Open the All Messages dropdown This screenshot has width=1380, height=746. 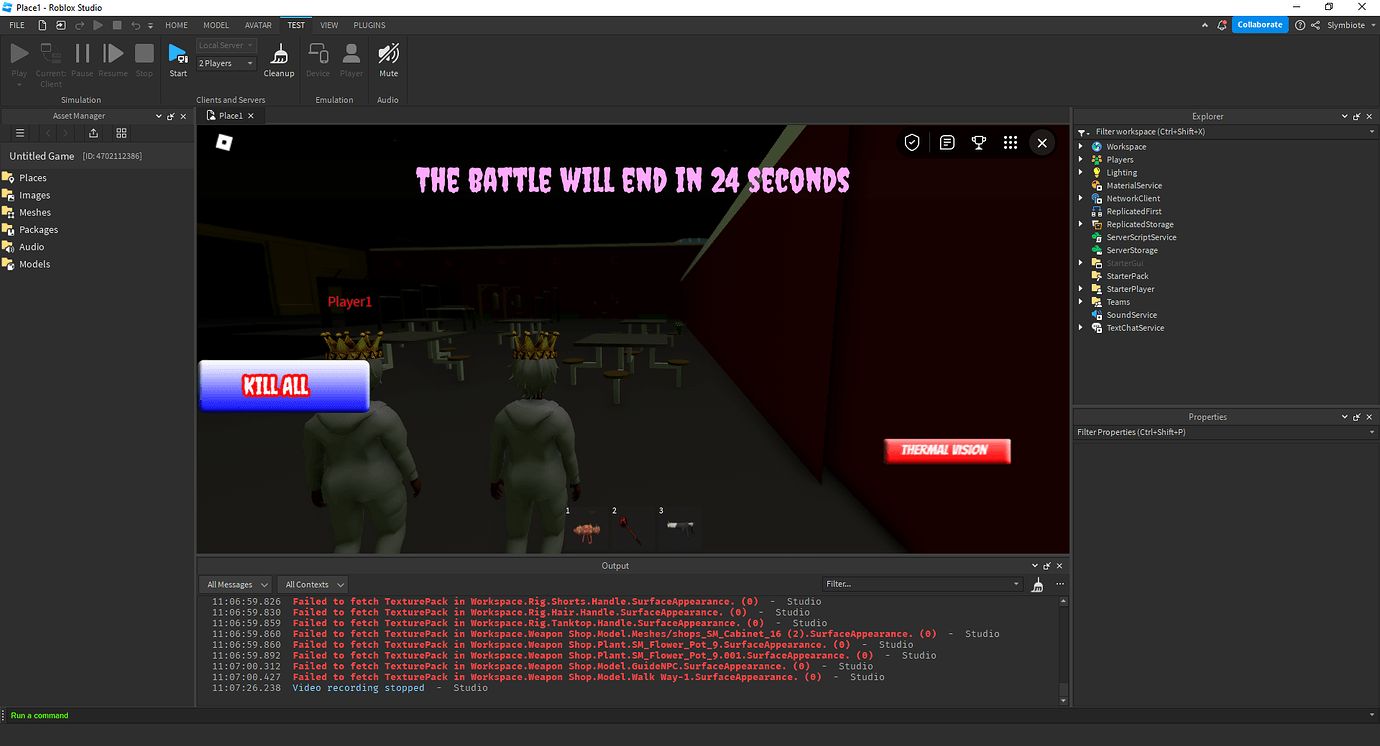235,584
